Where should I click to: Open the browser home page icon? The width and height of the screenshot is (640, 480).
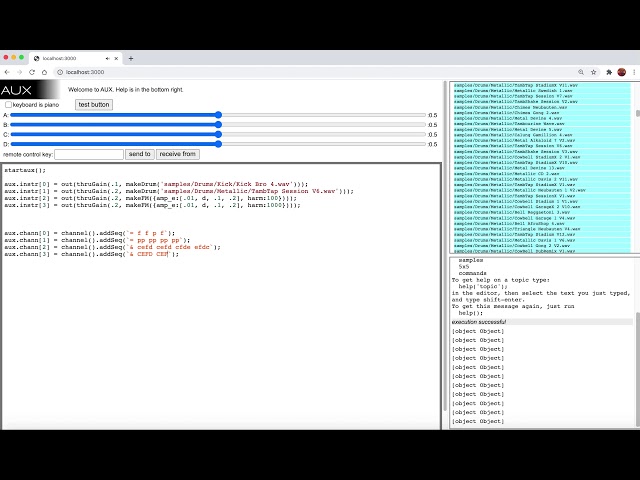coord(44,72)
